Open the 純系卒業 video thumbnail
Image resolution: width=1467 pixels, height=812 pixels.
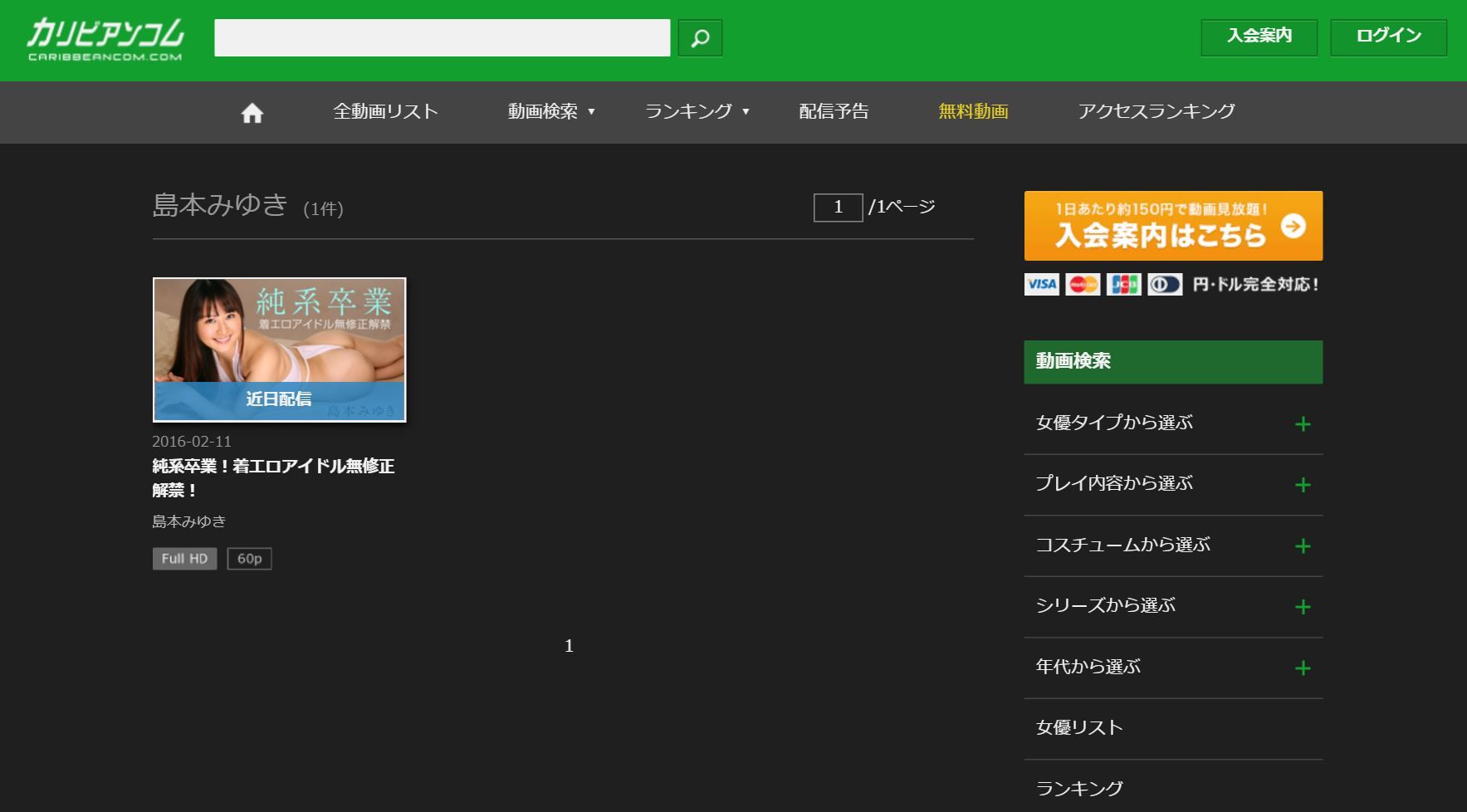279,350
